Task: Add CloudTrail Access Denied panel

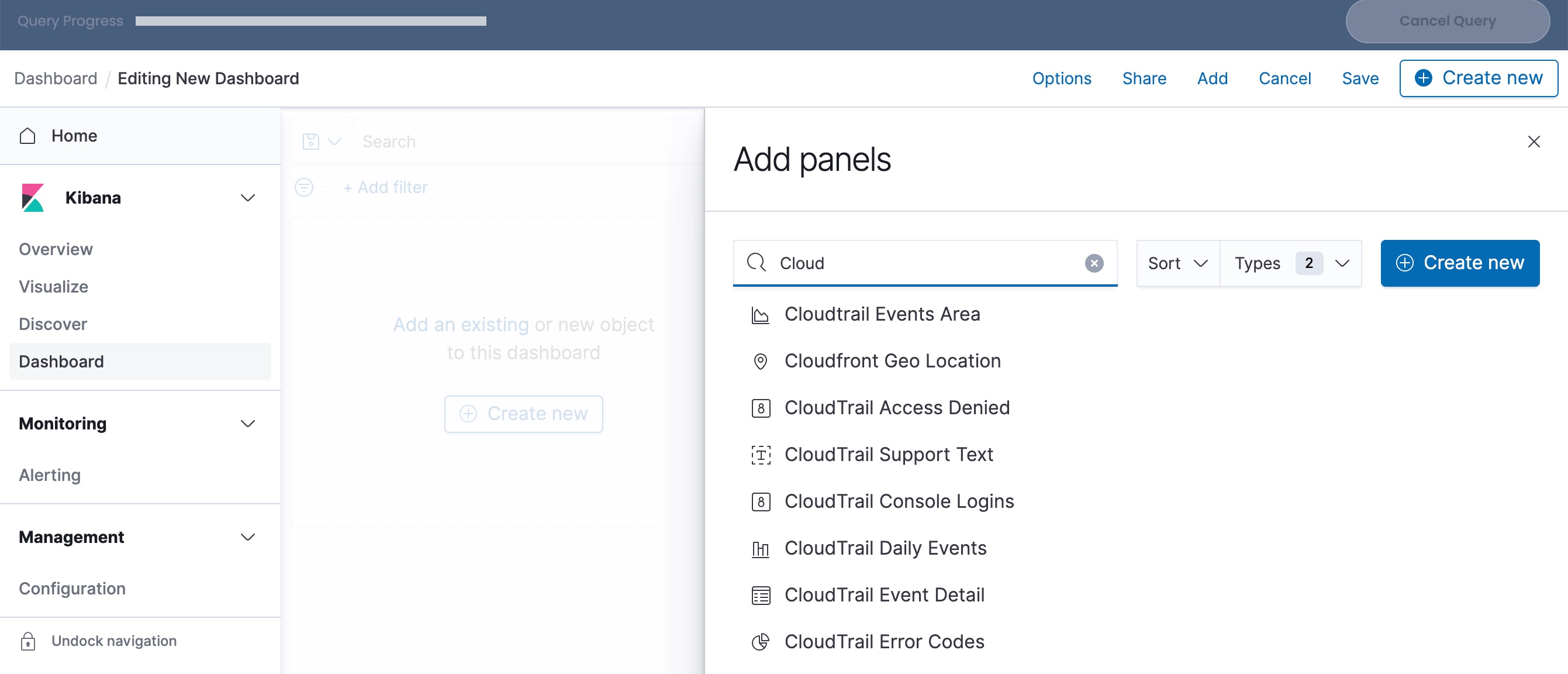Action: 897,408
